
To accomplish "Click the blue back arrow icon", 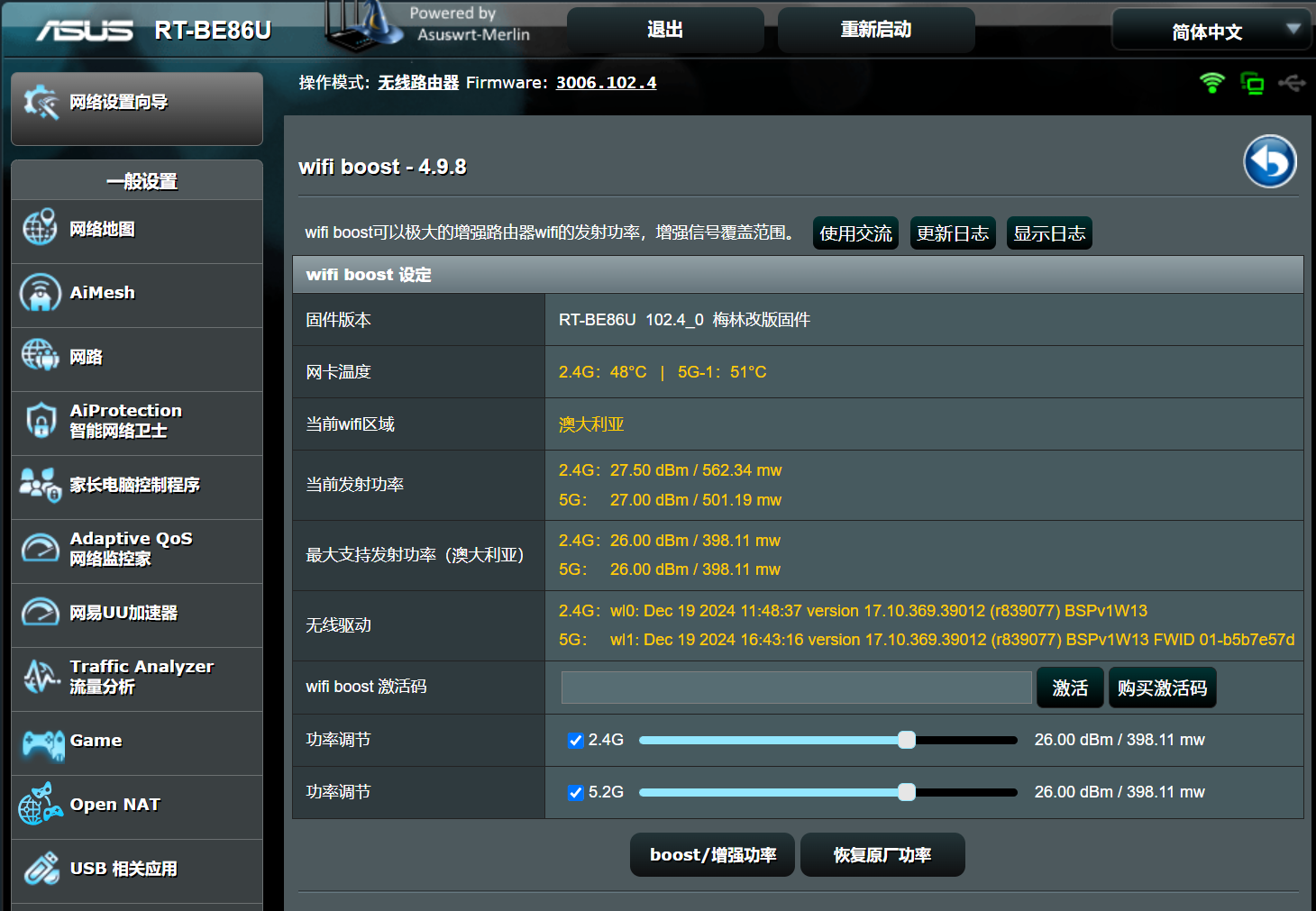I will [x=1269, y=162].
